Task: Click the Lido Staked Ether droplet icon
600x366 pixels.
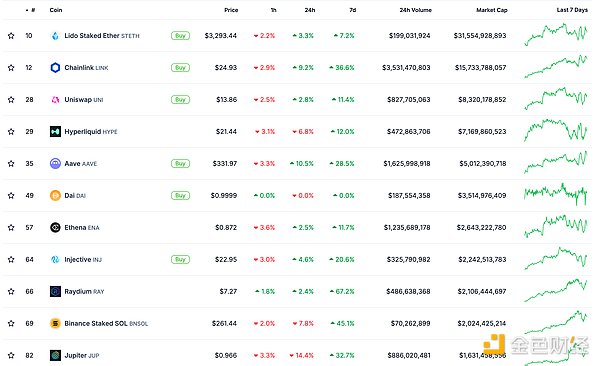Action: pos(55,36)
